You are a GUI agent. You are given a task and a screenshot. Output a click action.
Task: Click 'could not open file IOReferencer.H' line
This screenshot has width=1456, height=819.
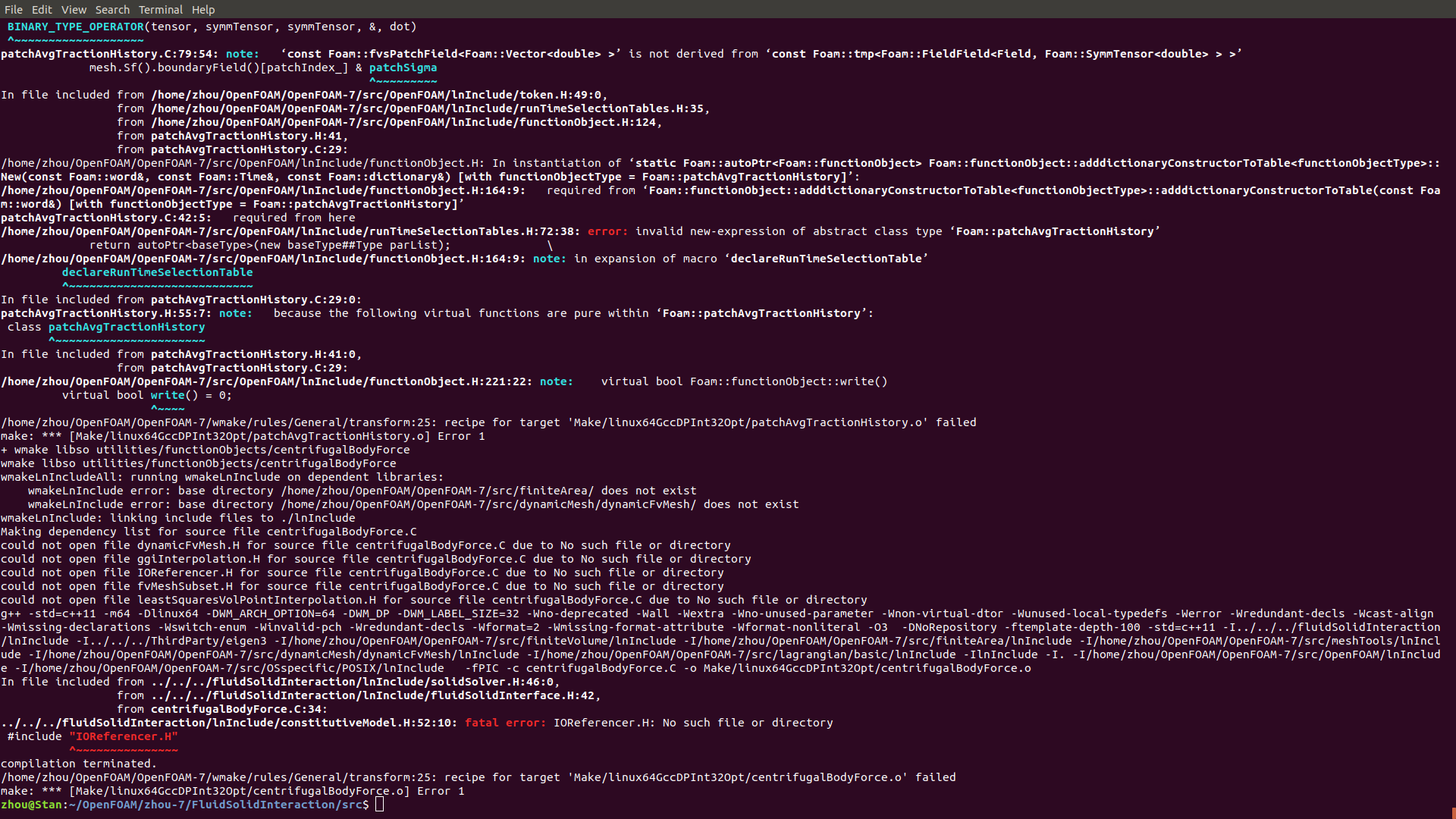(x=362, y=573)
